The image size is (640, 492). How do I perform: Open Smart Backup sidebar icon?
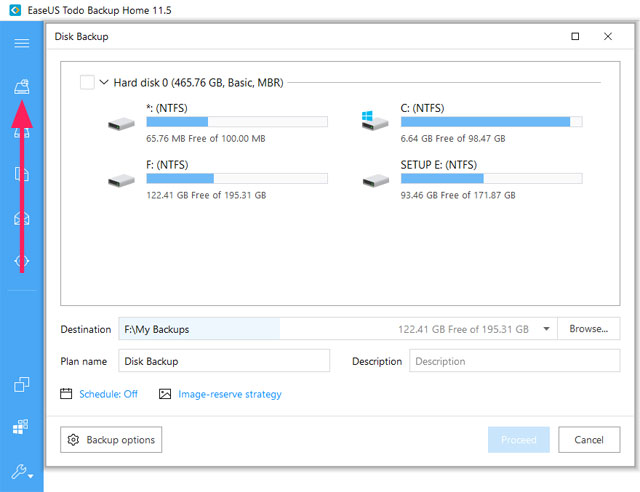click(22, 261)
